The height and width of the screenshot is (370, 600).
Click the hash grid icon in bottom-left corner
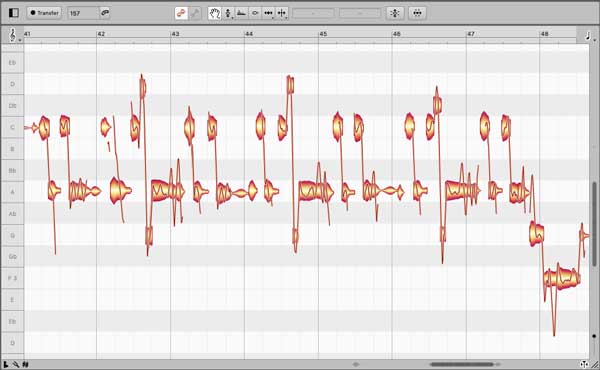pos(26,365)
